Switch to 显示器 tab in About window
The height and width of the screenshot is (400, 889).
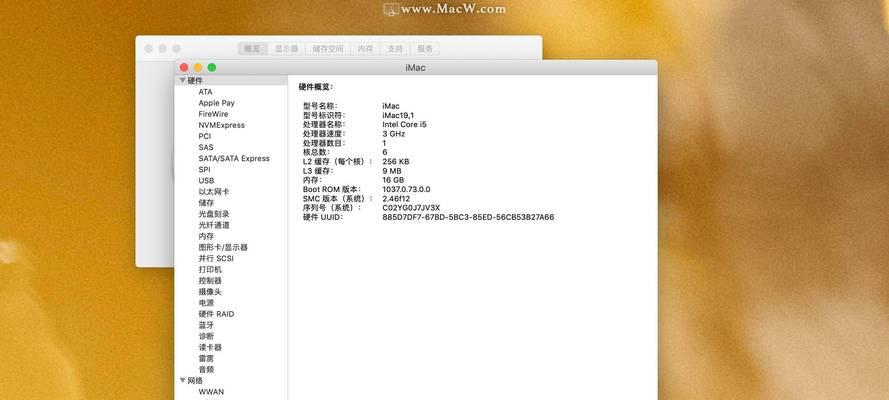pyautogui.click(x=286, y=49)
